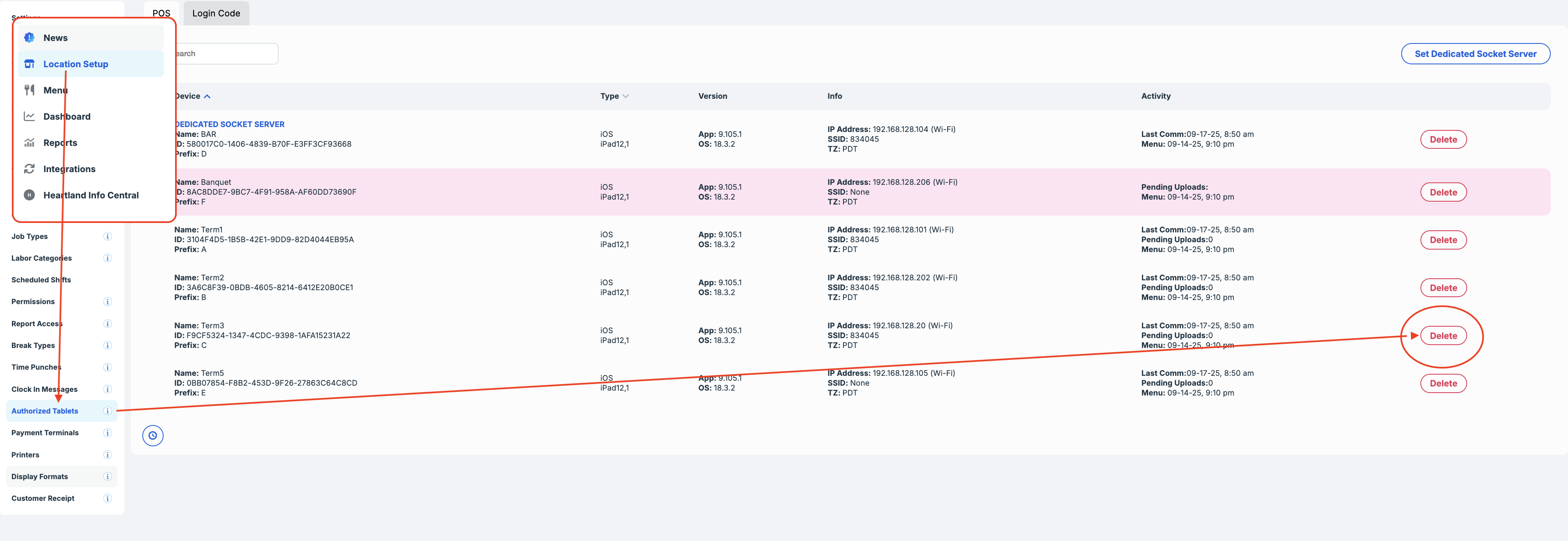Click the Location Setup store icon
1568x541 pixels.
[x=29, y=64]
